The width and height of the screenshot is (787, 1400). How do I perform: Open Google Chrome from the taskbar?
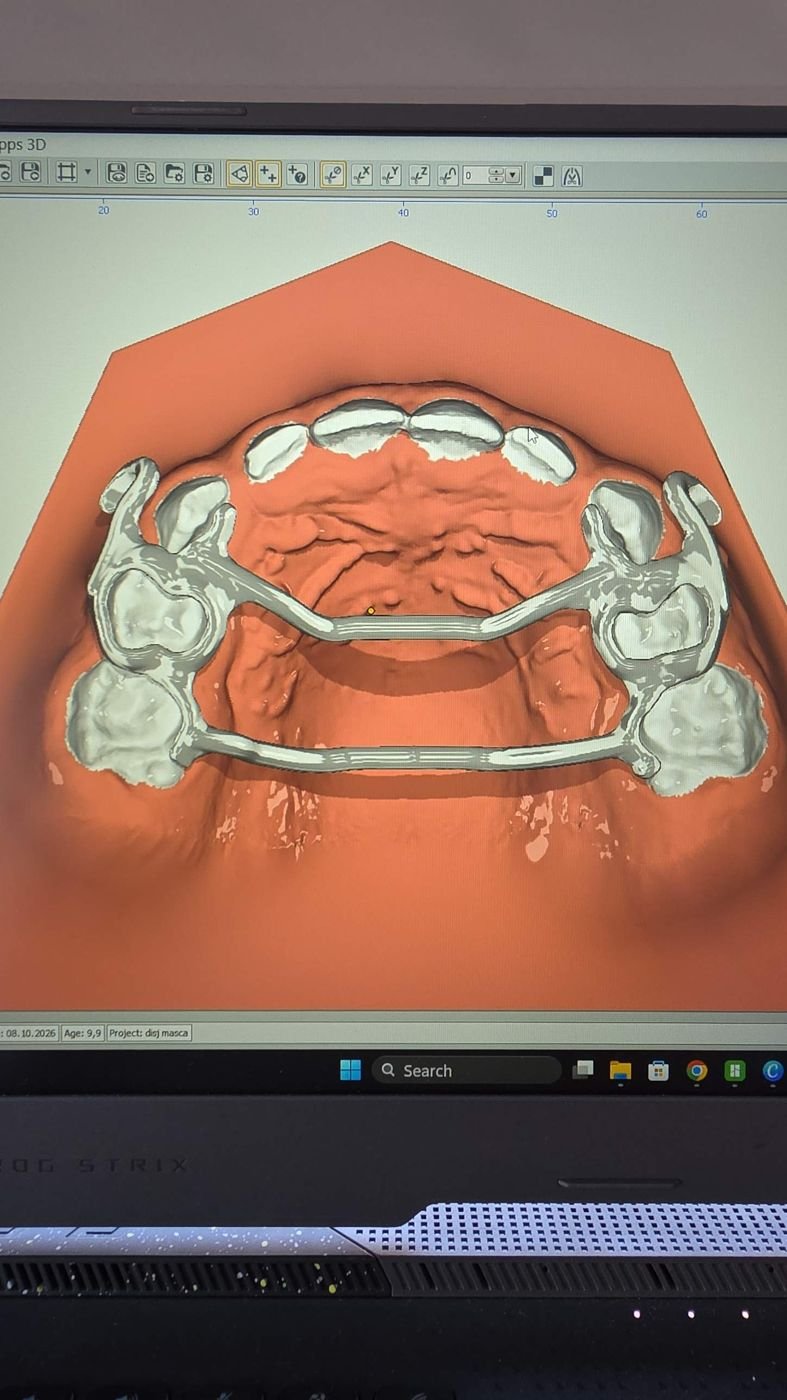point(697,1071)
